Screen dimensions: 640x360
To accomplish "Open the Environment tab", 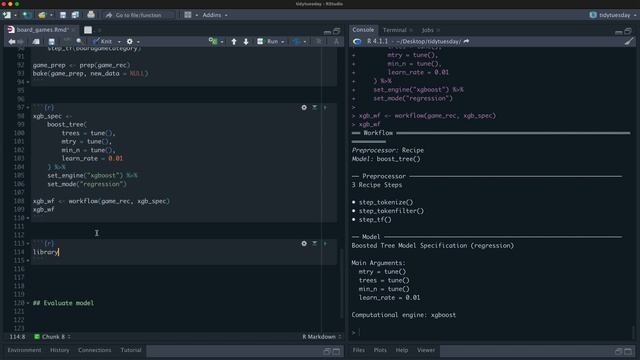I will tap(24, 350).
